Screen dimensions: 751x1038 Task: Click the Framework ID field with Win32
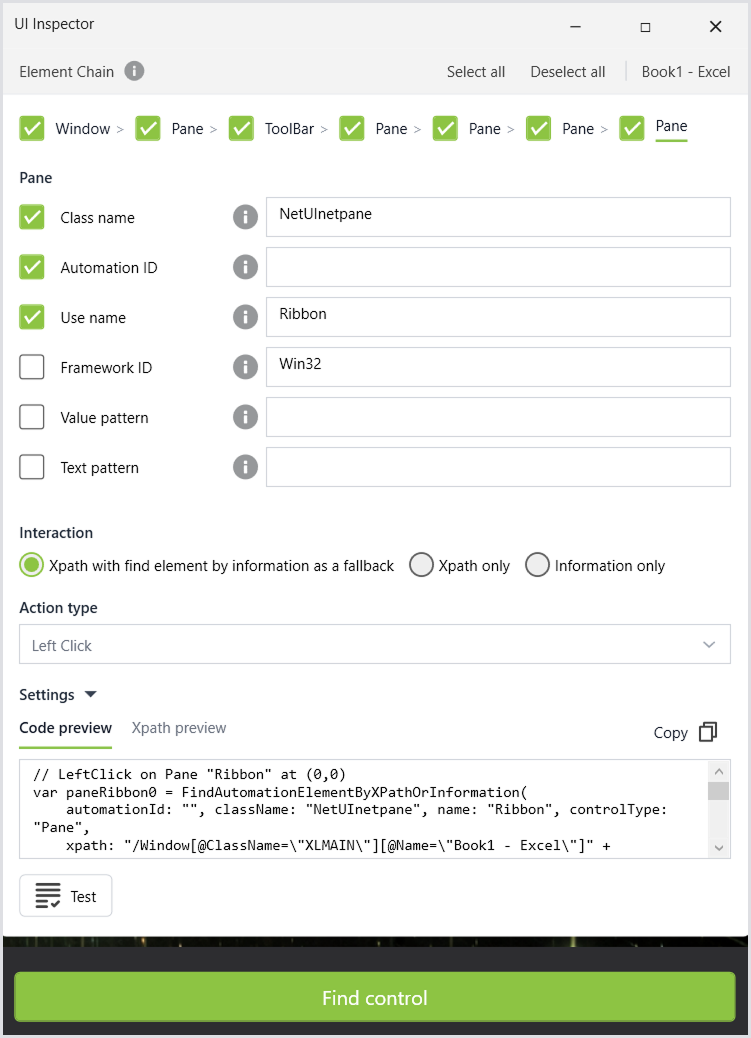(498, 367)
